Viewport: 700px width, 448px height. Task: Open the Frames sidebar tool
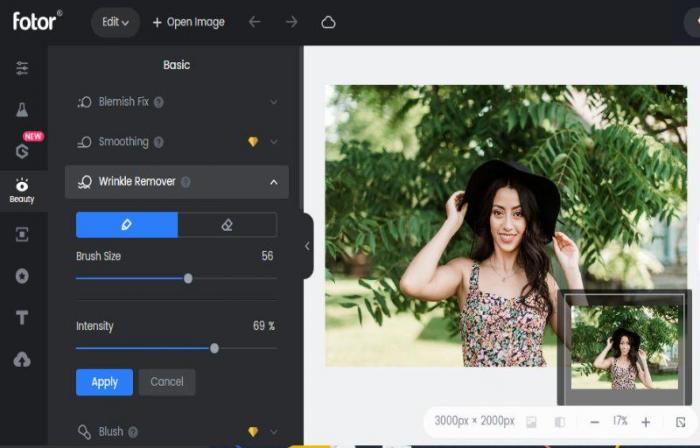[22, 234]
